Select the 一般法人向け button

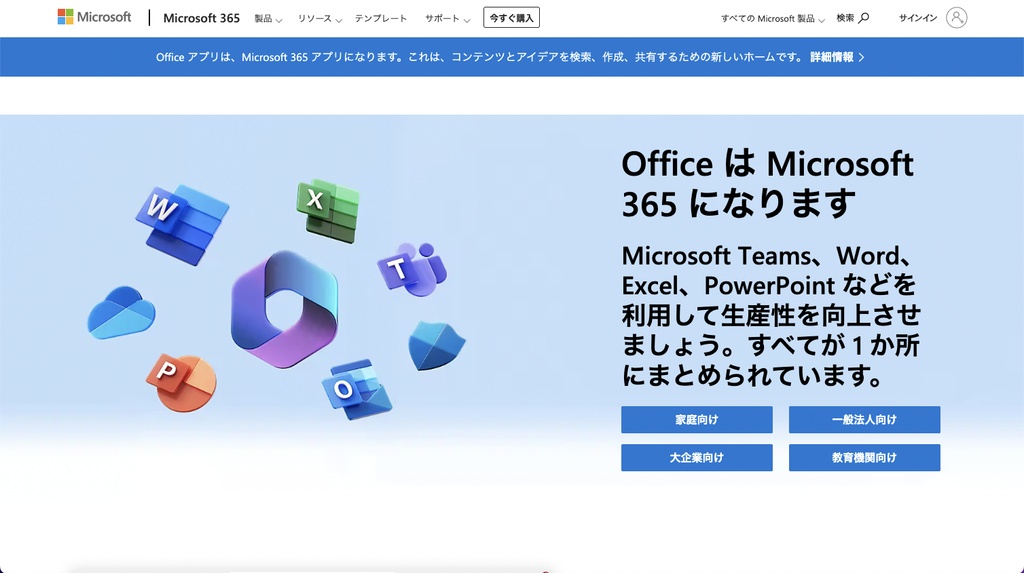(865, 419)
